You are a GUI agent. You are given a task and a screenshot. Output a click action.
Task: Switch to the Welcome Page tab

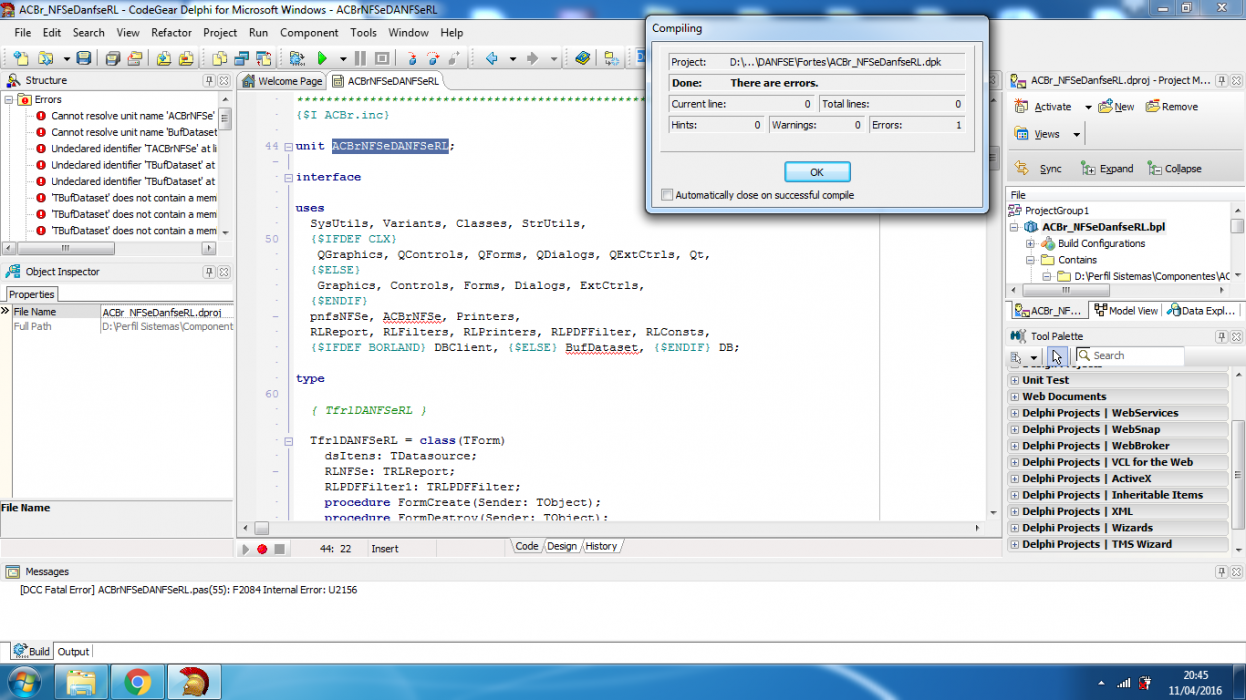pyautogui.click(x=282, y=81)
